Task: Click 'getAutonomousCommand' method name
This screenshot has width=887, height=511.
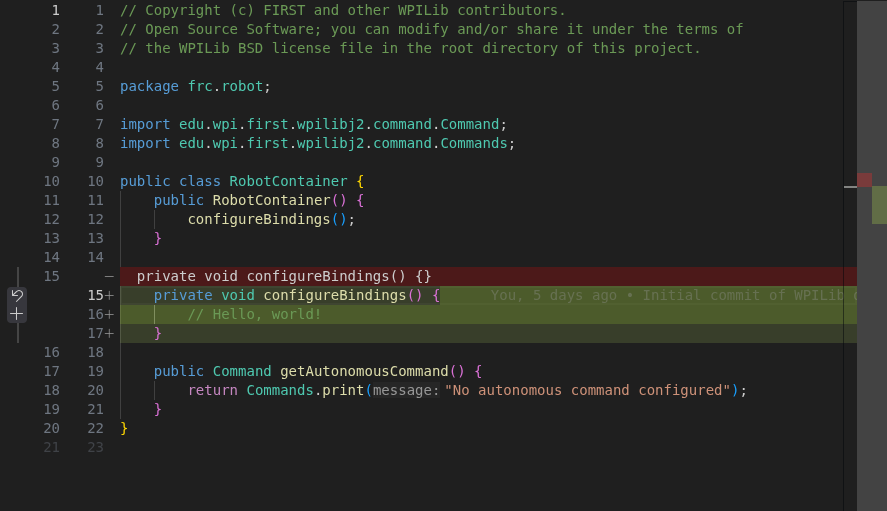Action: point(364,371)
